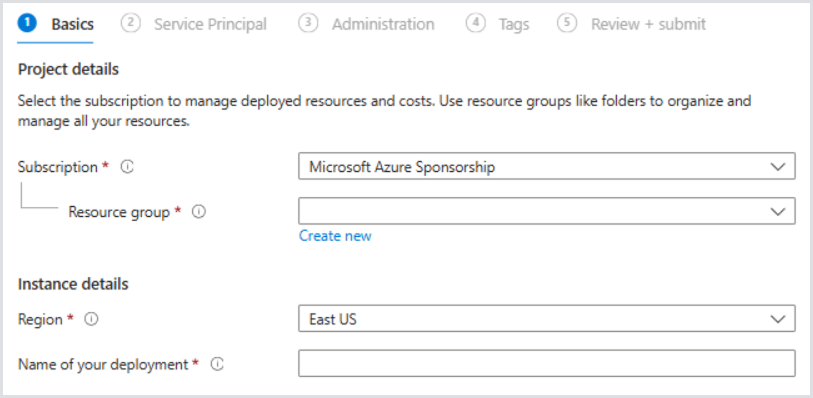
Task: Click the step 4 circle icon
Action: click(475, 23)
